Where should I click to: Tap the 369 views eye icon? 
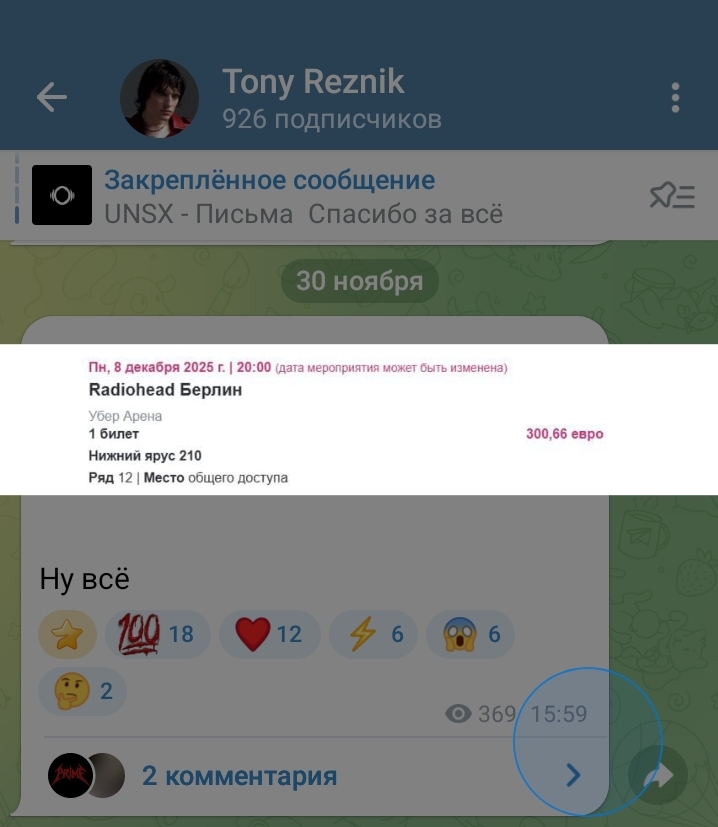point(458,714)
